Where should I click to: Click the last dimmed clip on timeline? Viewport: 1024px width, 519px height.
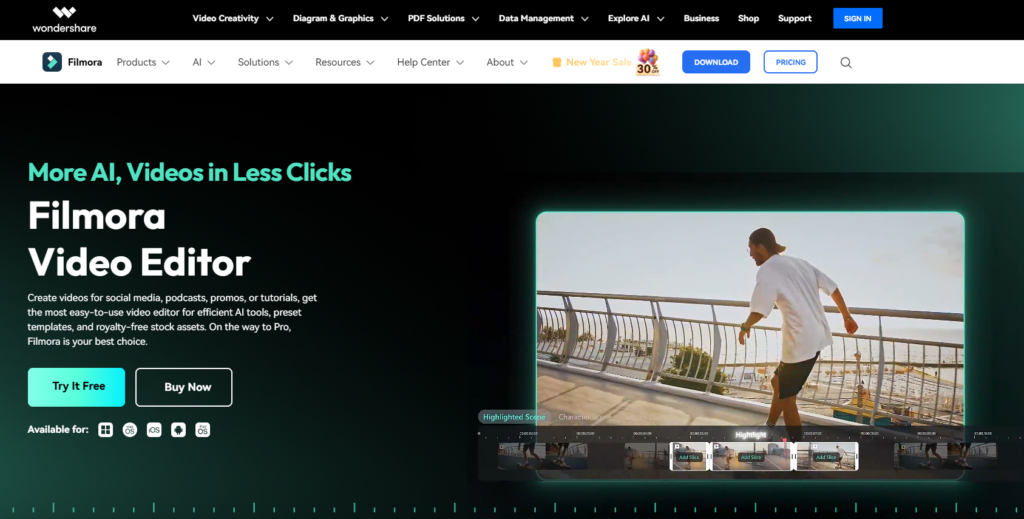point(945,456)
